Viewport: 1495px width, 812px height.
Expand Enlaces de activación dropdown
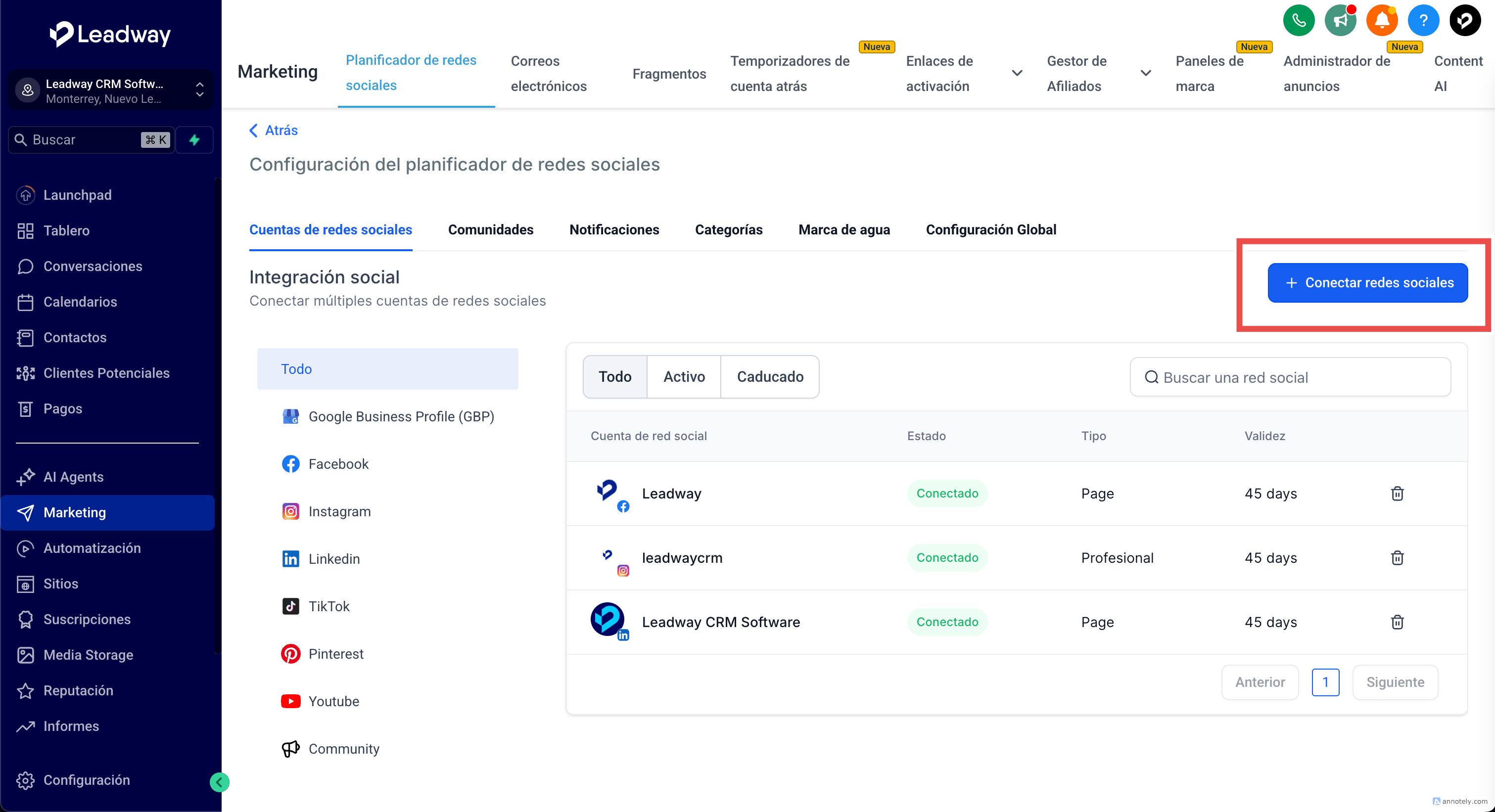[1017, 73]
